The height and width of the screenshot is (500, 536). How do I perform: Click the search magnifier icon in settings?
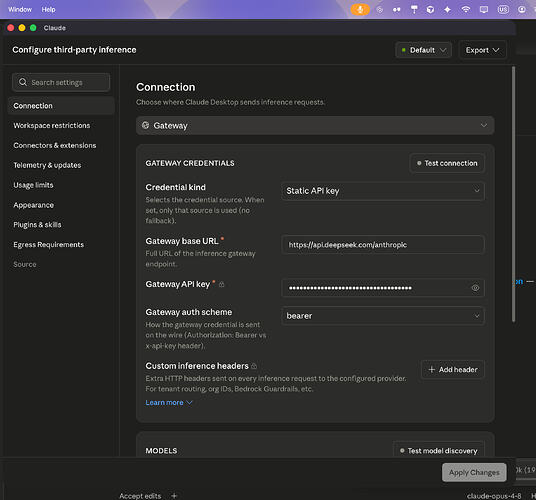23,82
